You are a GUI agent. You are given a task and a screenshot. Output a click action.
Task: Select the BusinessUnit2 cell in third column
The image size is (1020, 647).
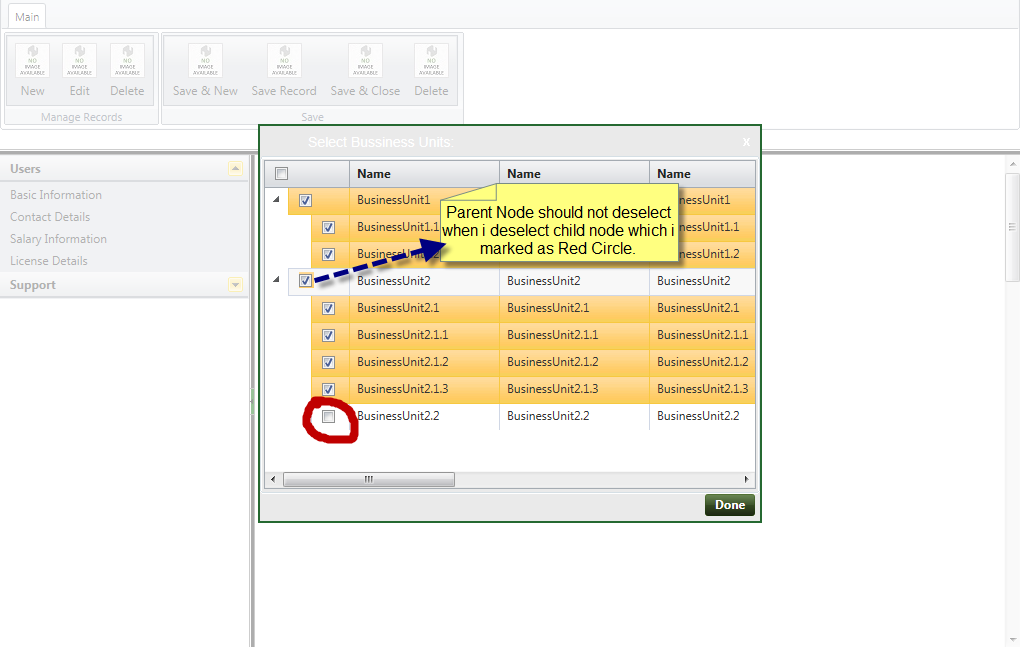point(703,281)
